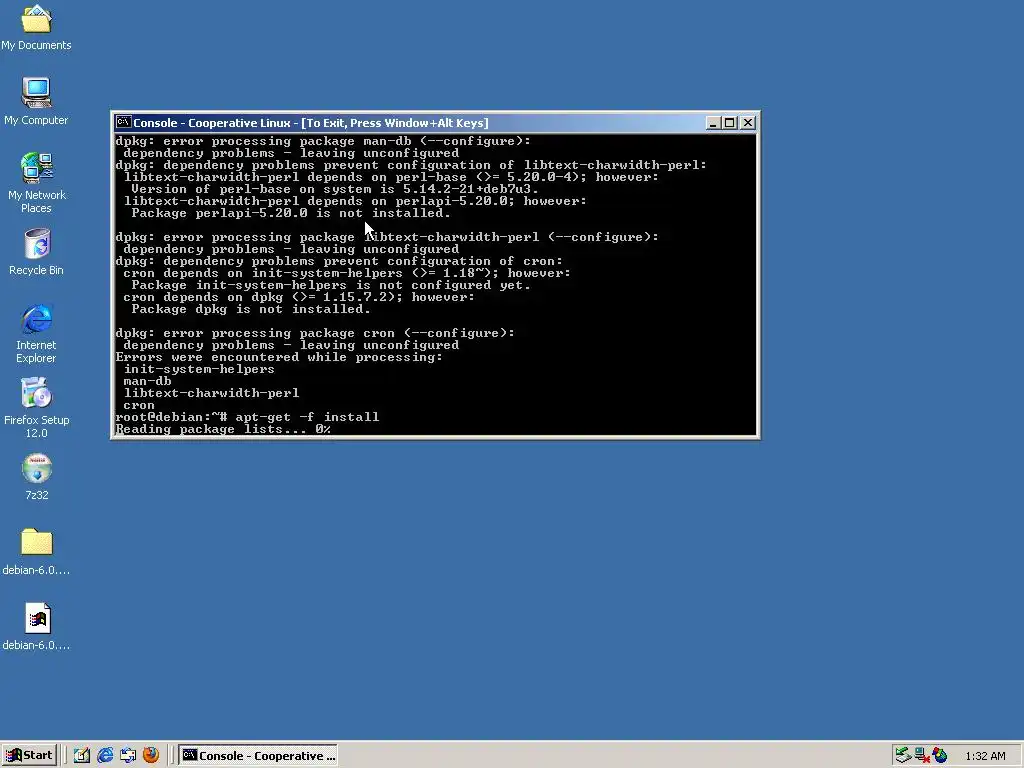Launch Internet Explorer from desktop
Viewport: 1024px width, 768px height.
click(x=36, y=333)
